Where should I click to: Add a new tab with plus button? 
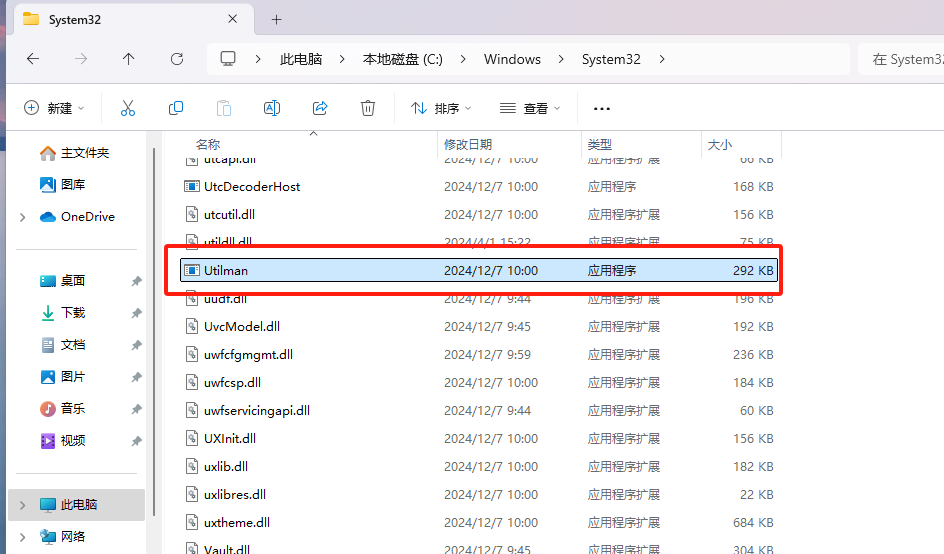[x=276, y=20]
